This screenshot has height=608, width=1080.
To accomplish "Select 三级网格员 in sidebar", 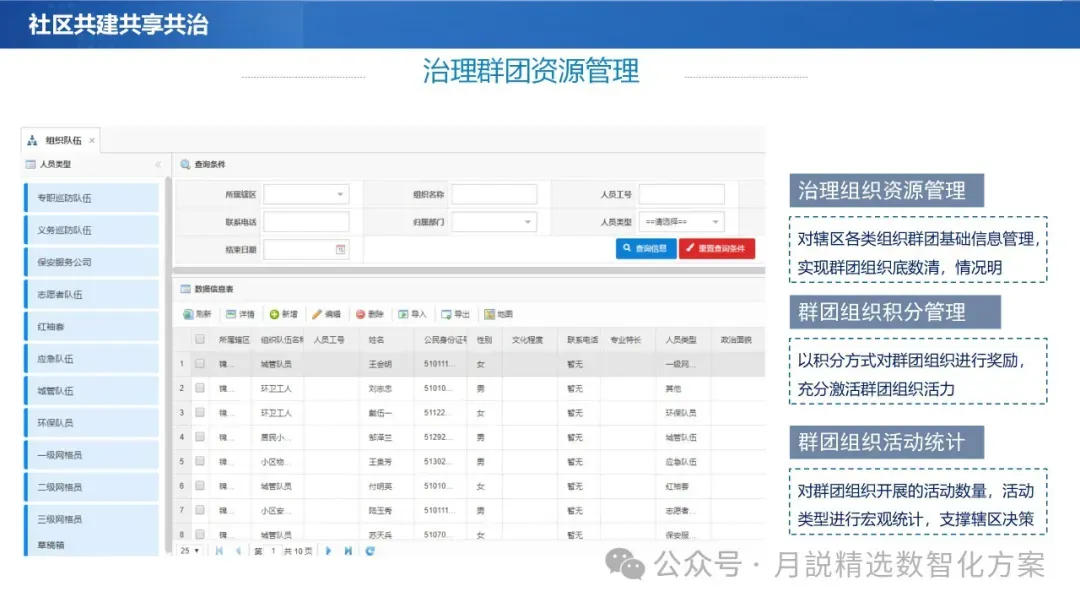I will coord(91,519).
